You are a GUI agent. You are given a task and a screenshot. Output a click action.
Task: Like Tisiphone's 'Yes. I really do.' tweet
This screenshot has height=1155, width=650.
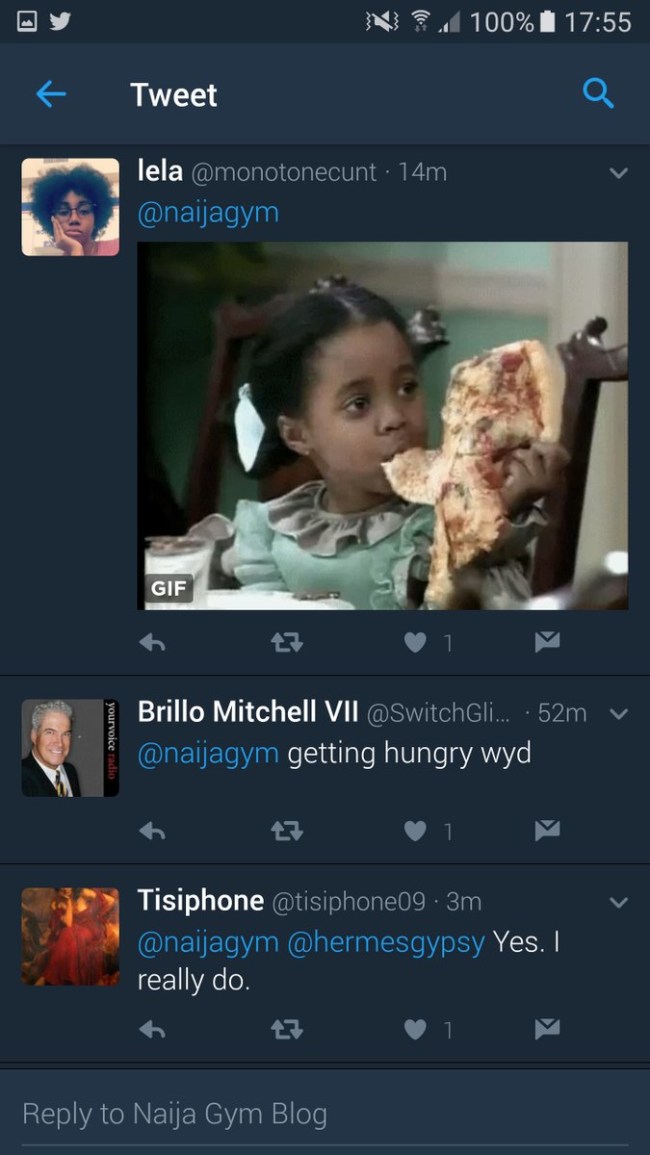click(x=416, y=1029)
